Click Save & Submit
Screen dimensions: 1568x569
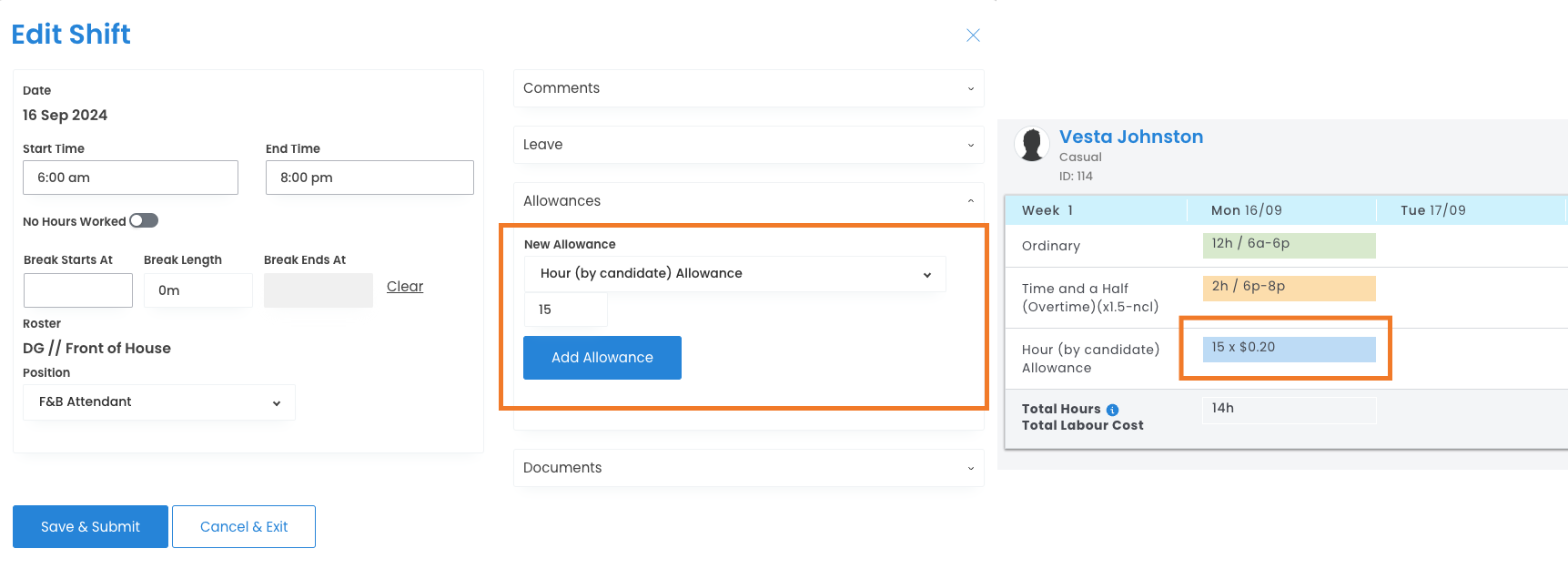pos(90,527)
